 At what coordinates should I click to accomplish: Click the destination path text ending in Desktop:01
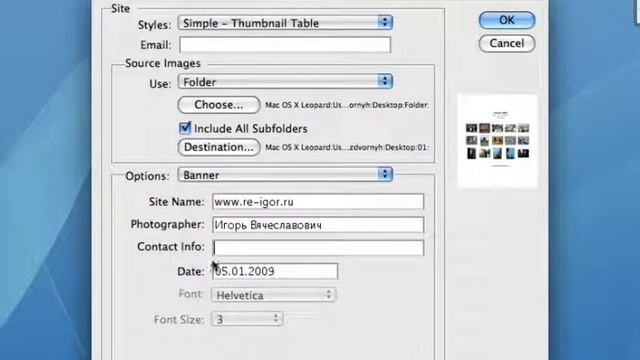pos(347,147)
